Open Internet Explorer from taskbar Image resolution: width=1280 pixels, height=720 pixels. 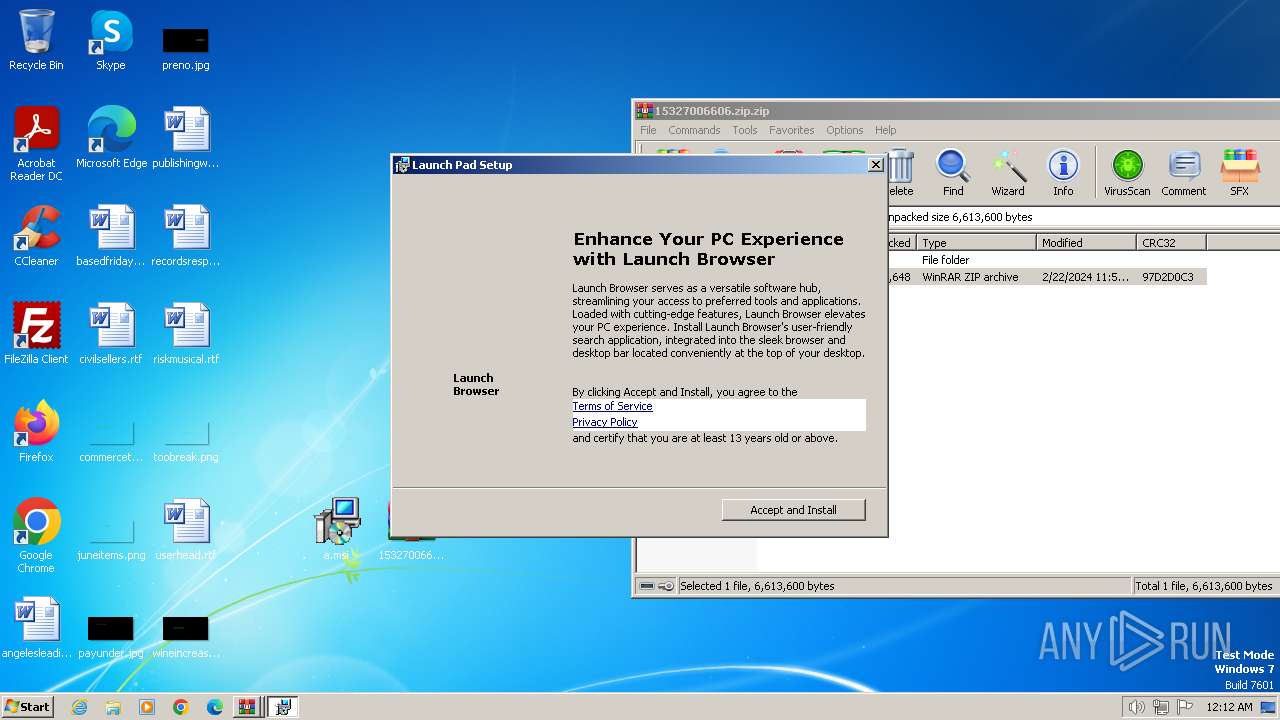79,707
